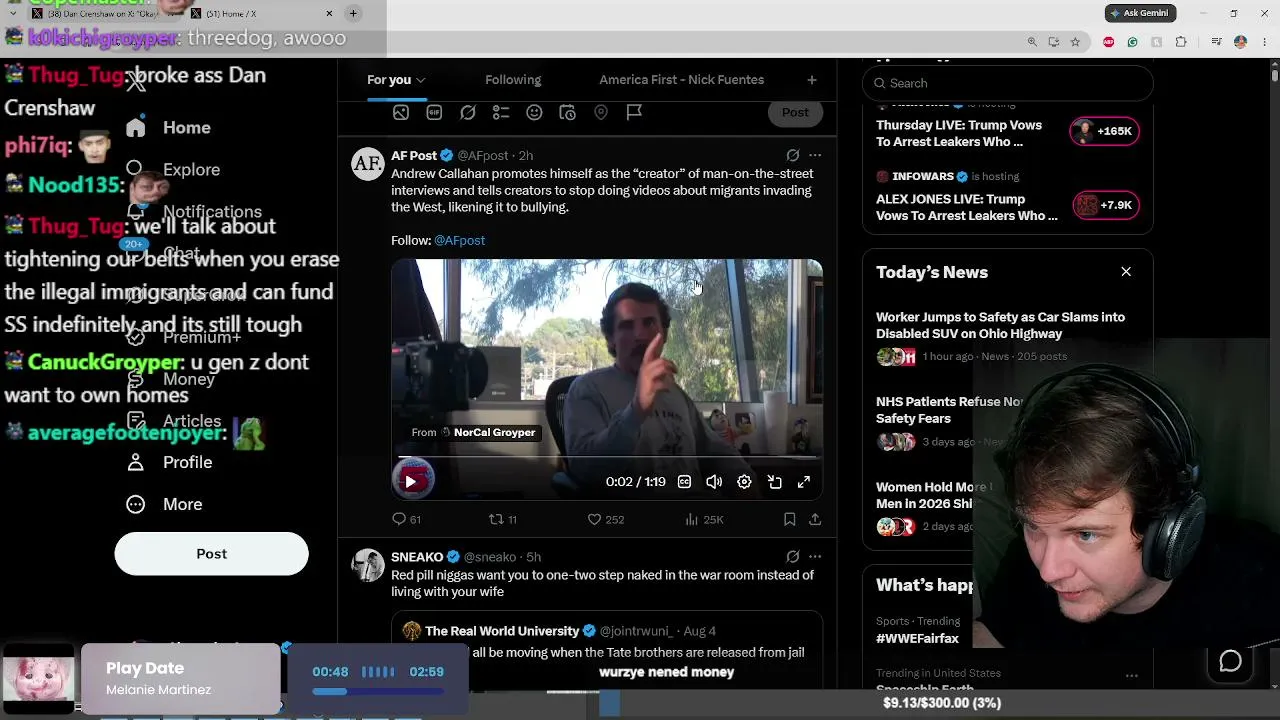
Task: Open the media control icon in Chrome toolbar
Action: pos(1216,42)
